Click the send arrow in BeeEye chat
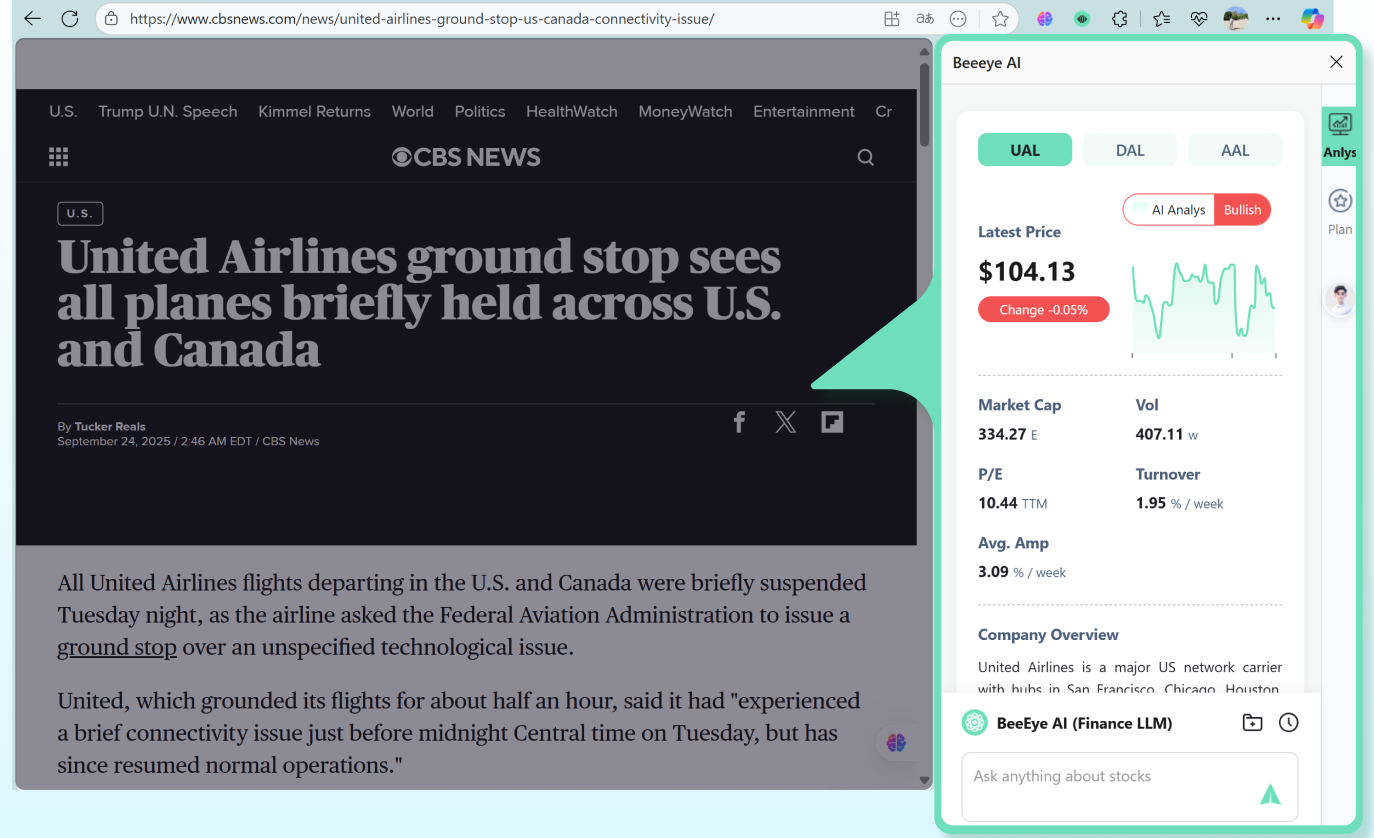This screenshot has width=1374, height=838. (1269, 795)
